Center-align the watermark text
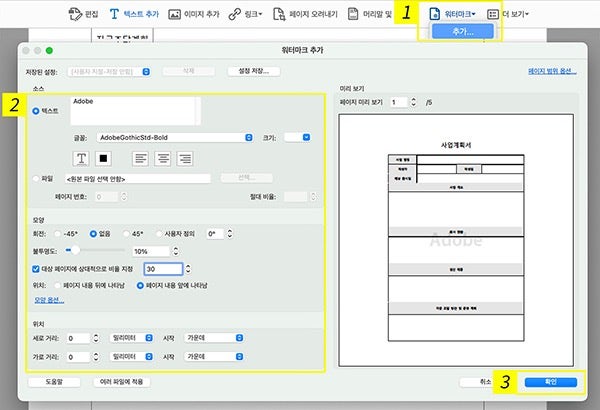Image resolution: width=600 pixels, height=410 pixels. [163, 158]
